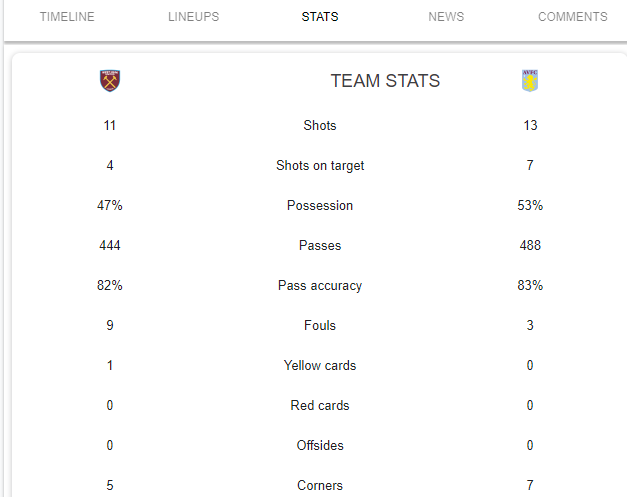627x497 pixels.
Task: Select the Stats tab
Action: point(320,17)
